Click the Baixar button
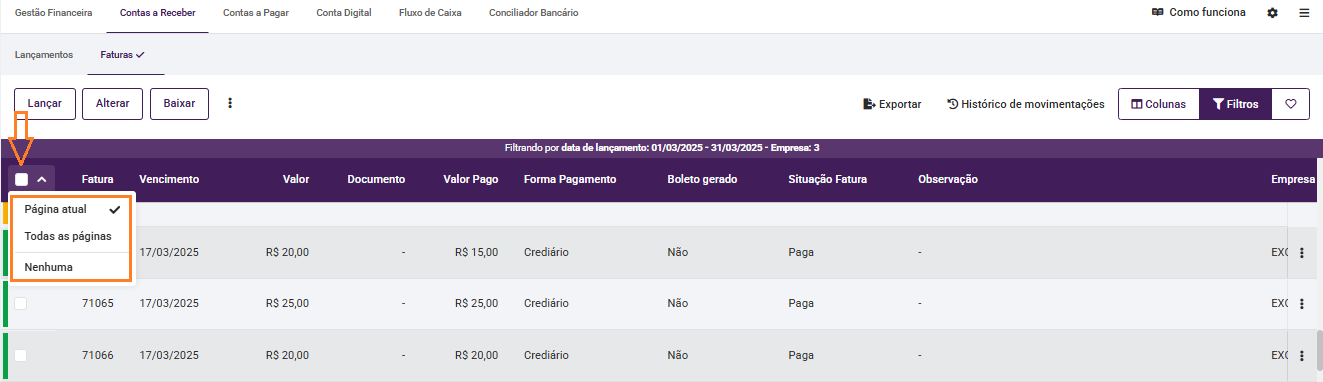1323x382 pixels. [179, 104]
